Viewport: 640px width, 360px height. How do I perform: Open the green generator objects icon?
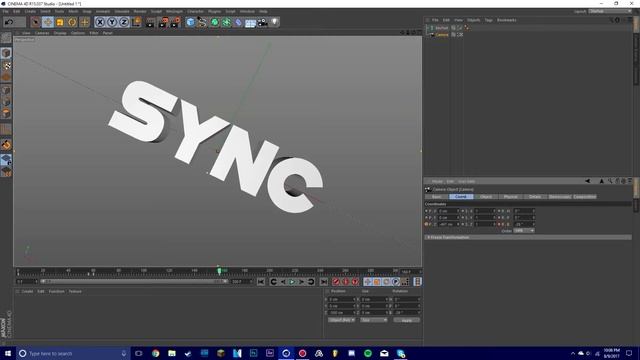tap(214, 22)
